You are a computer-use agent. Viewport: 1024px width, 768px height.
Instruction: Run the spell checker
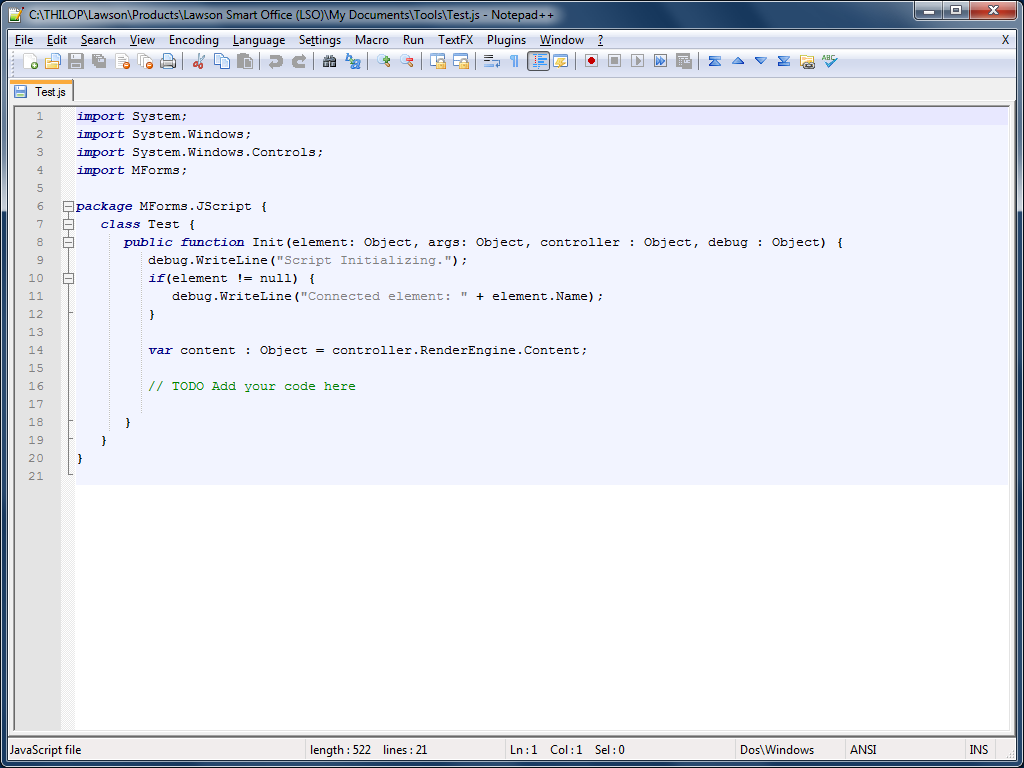pyautogui.click(x=829, y=61)
